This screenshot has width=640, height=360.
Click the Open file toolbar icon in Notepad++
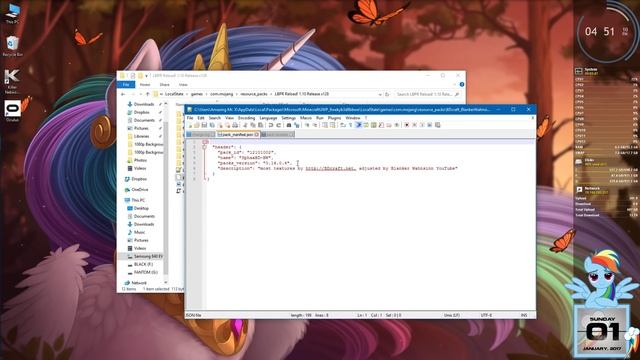(197, 125)
